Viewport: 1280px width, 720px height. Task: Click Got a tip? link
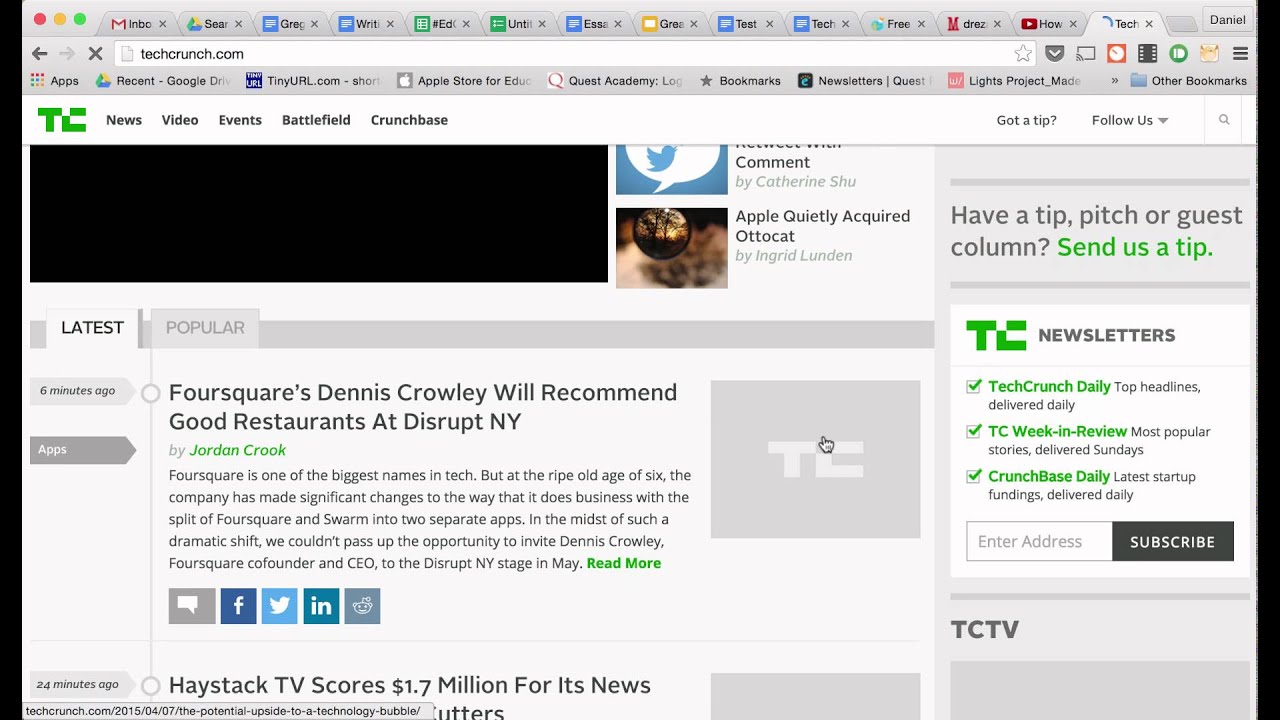(1026, 120)
